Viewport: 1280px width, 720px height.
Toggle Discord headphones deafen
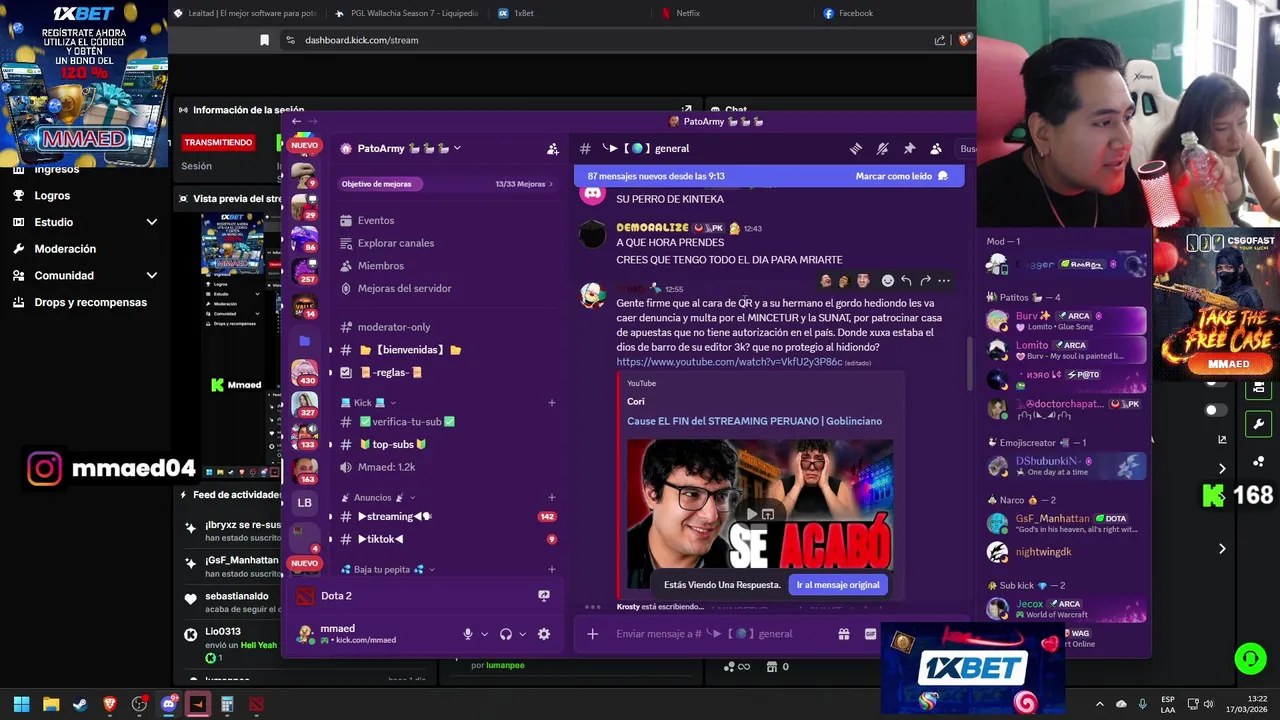[x=506, y=634]
